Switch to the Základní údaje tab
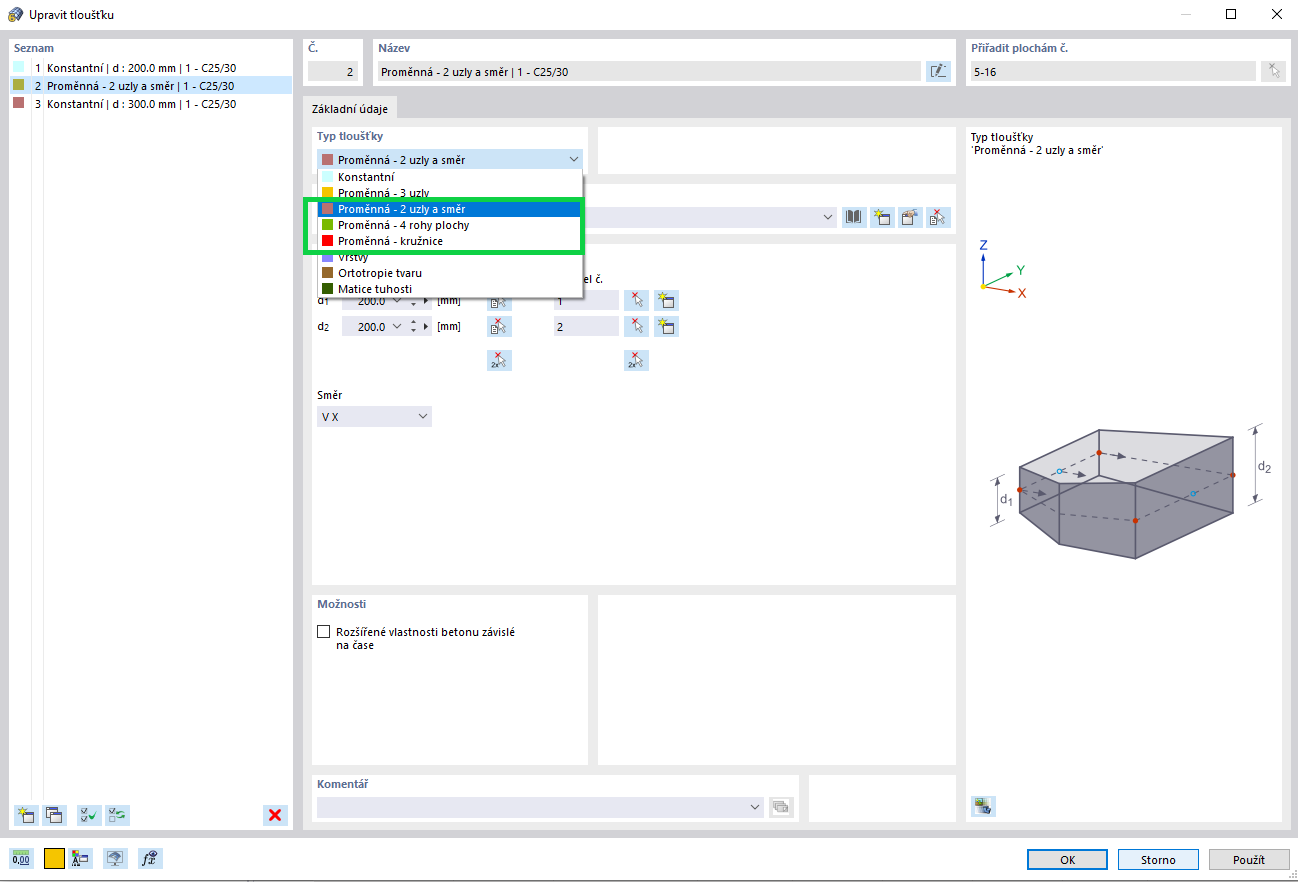 [350, 109]
